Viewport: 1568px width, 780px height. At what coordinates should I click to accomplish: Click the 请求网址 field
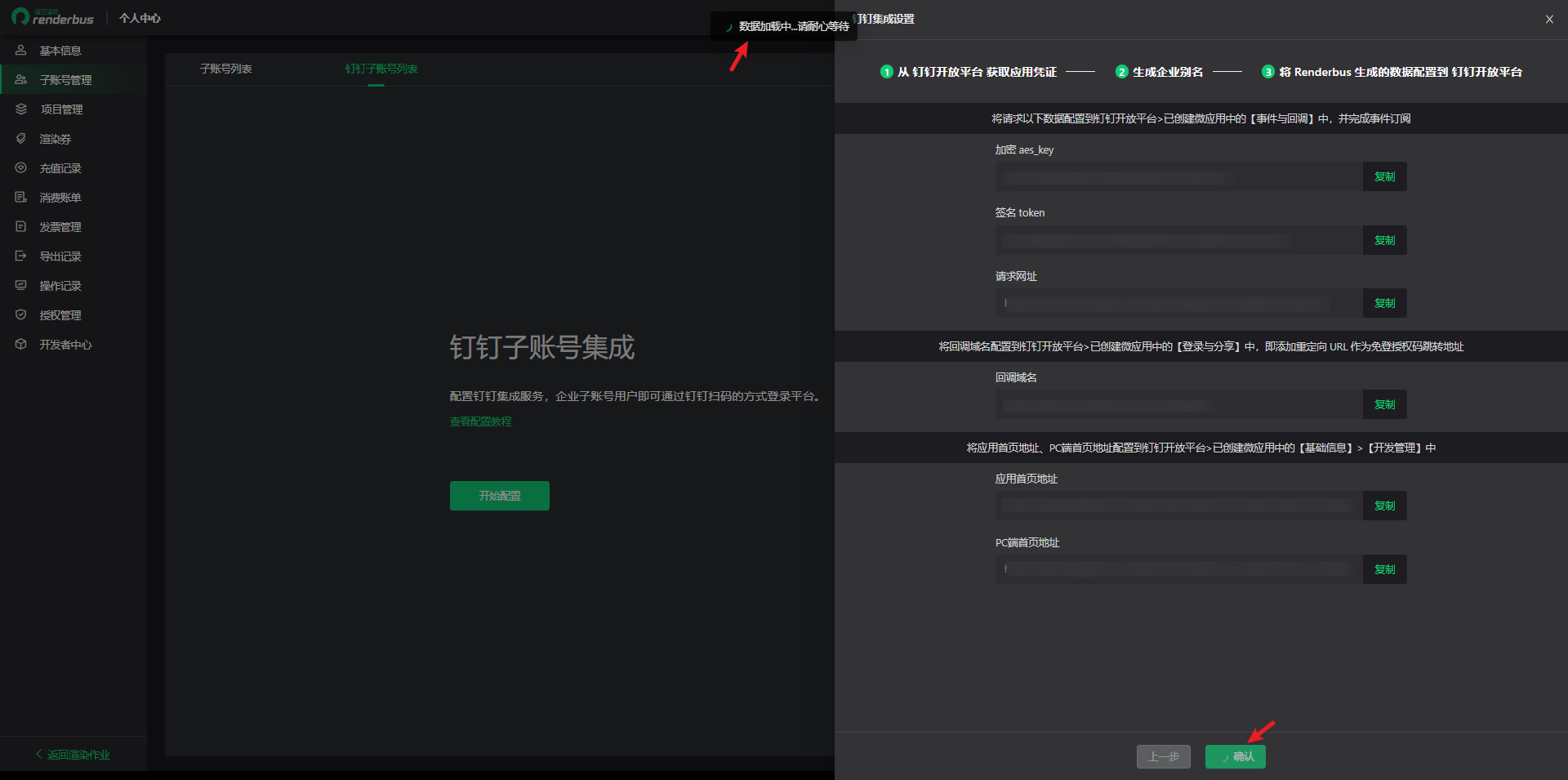pos(1179,303)
